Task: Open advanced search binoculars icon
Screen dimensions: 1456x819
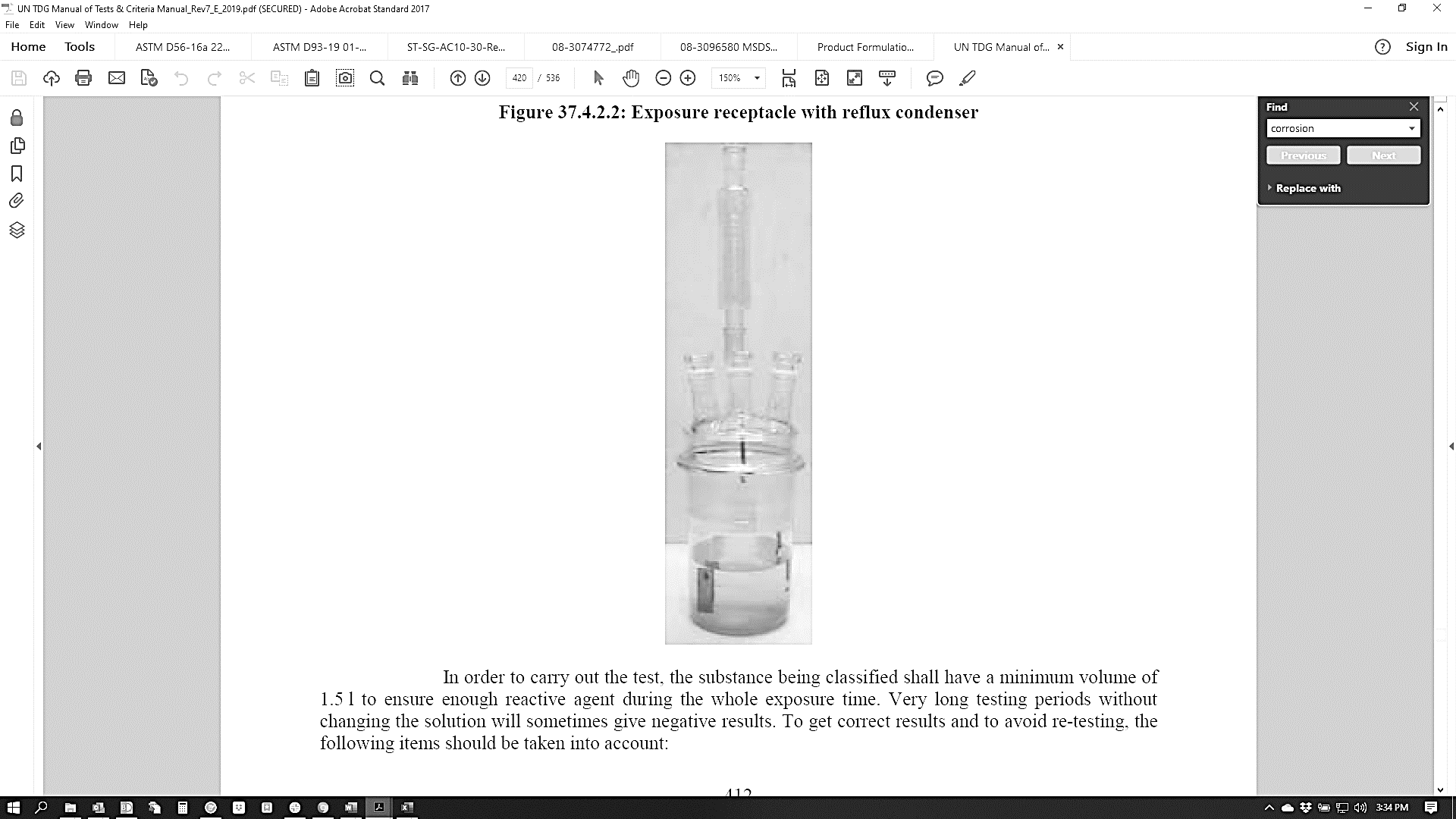Action: (410, 78)
